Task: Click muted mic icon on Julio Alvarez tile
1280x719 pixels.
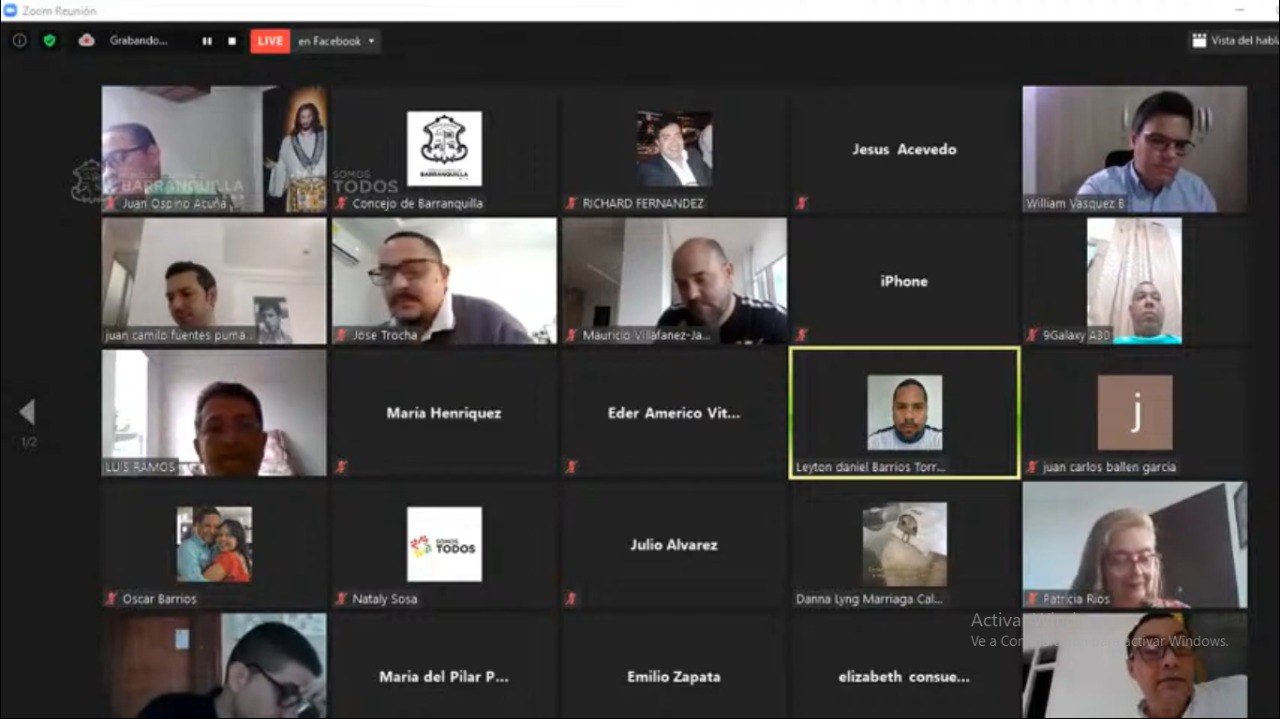Action: pos(571,599)
